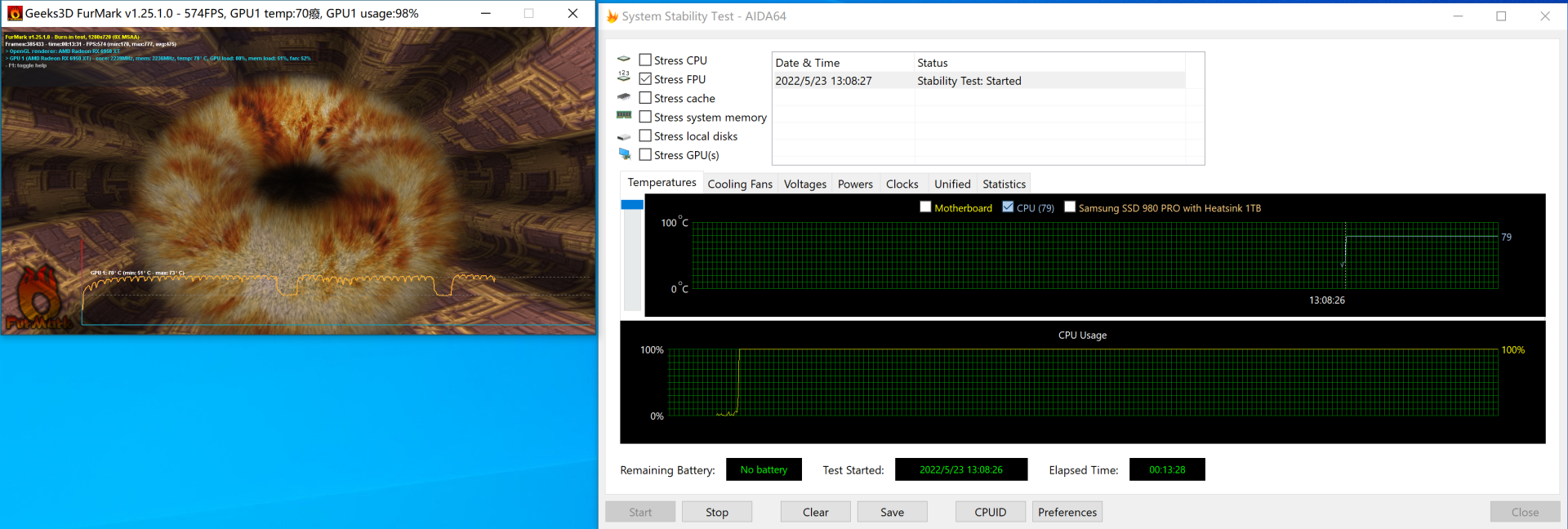
Task: Maximize the AIDA64 System Stability Test window
Action: [x=1501, y=16]
